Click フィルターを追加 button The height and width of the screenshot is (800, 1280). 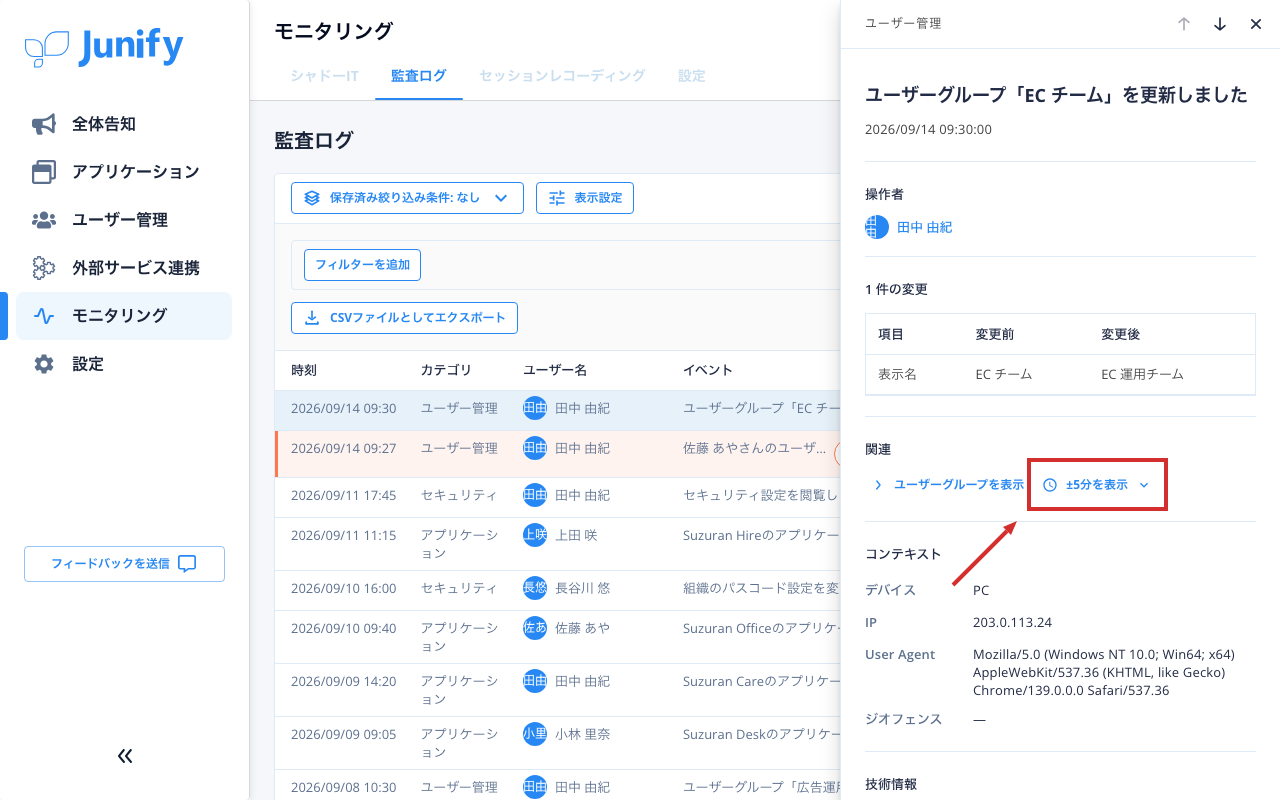(363, 265)
